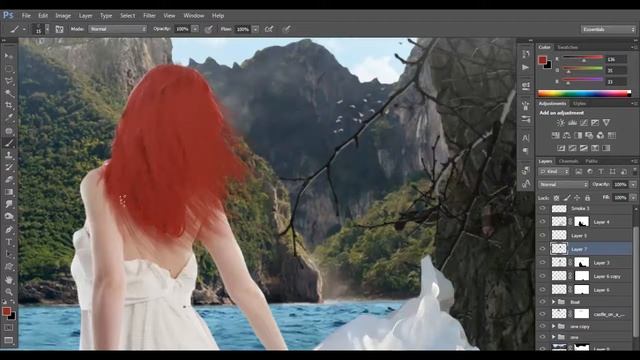640x360 pixels.
Task: Select the Clone Stamp tool
Action: pos(9,155)
